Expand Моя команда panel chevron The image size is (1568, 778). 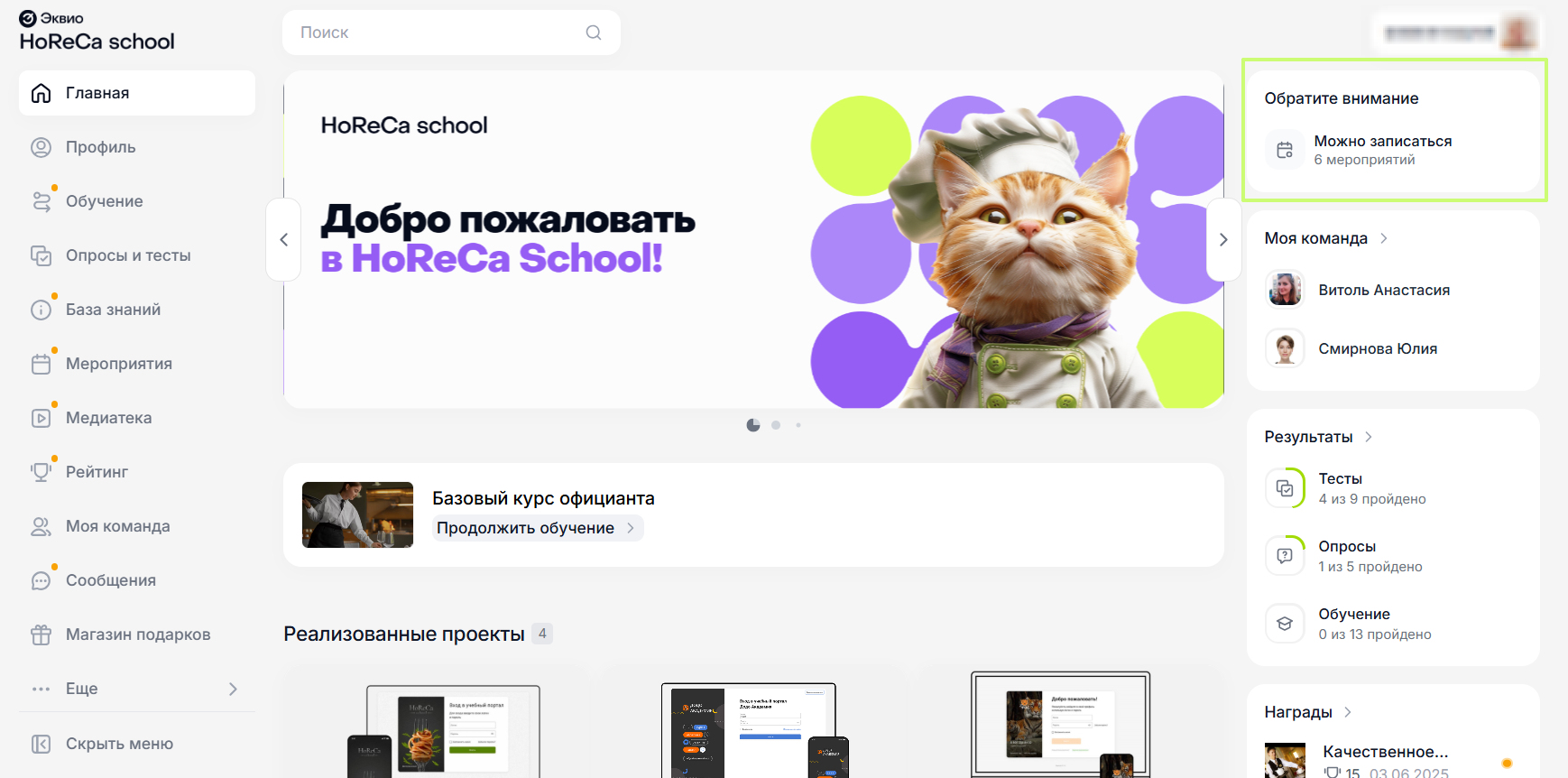1384,238
